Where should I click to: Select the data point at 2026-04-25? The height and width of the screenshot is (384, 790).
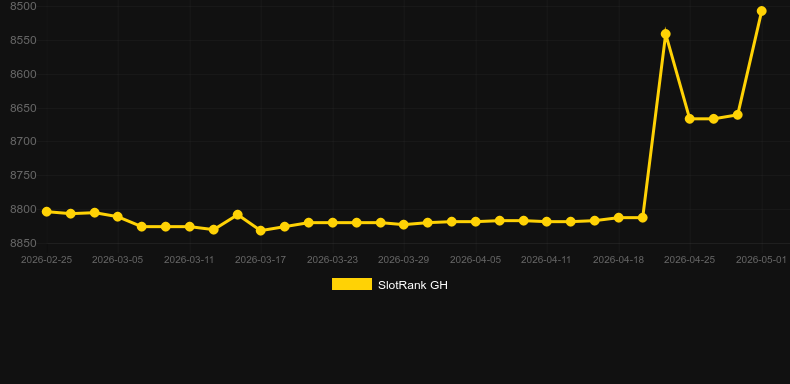pos(690,119)
